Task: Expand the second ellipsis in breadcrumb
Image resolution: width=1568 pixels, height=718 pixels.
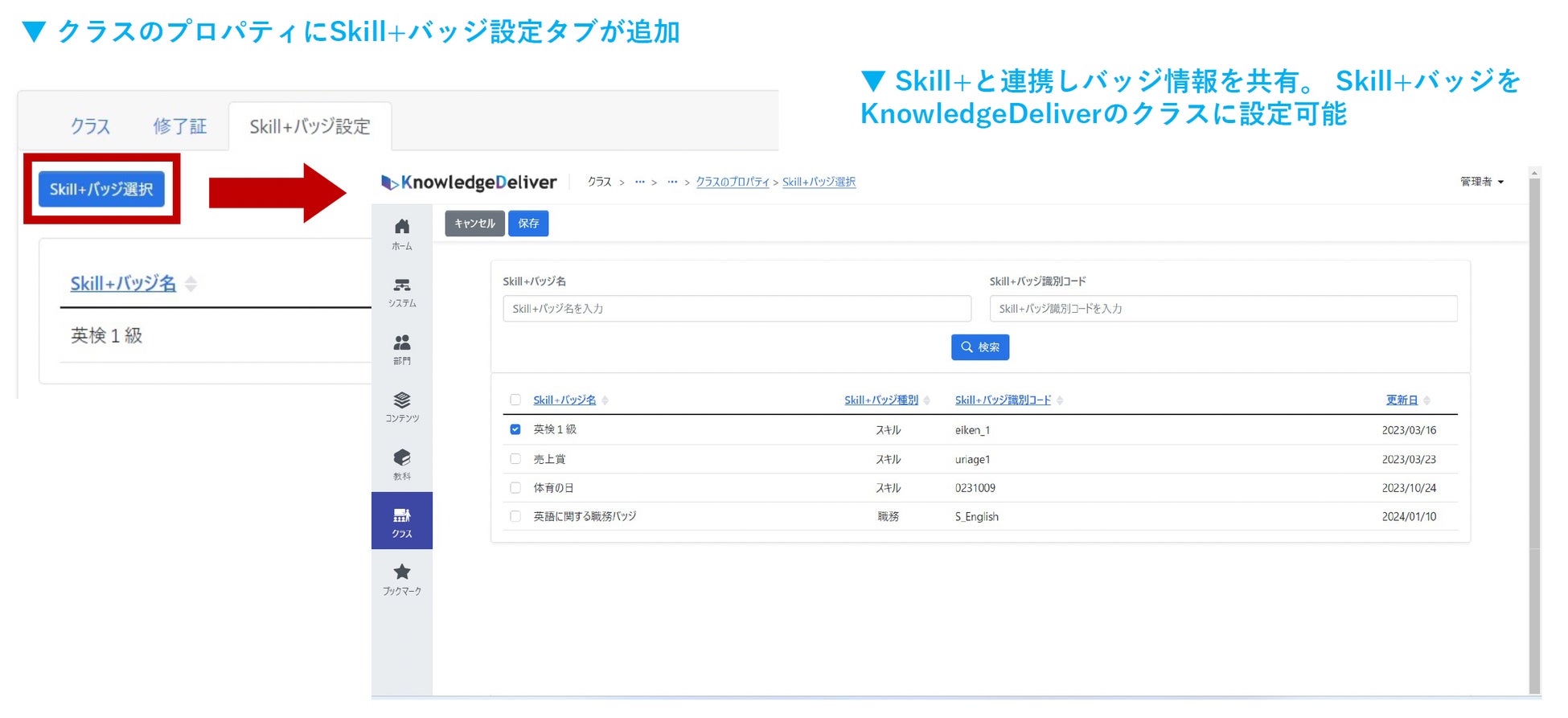Action: 672,182
